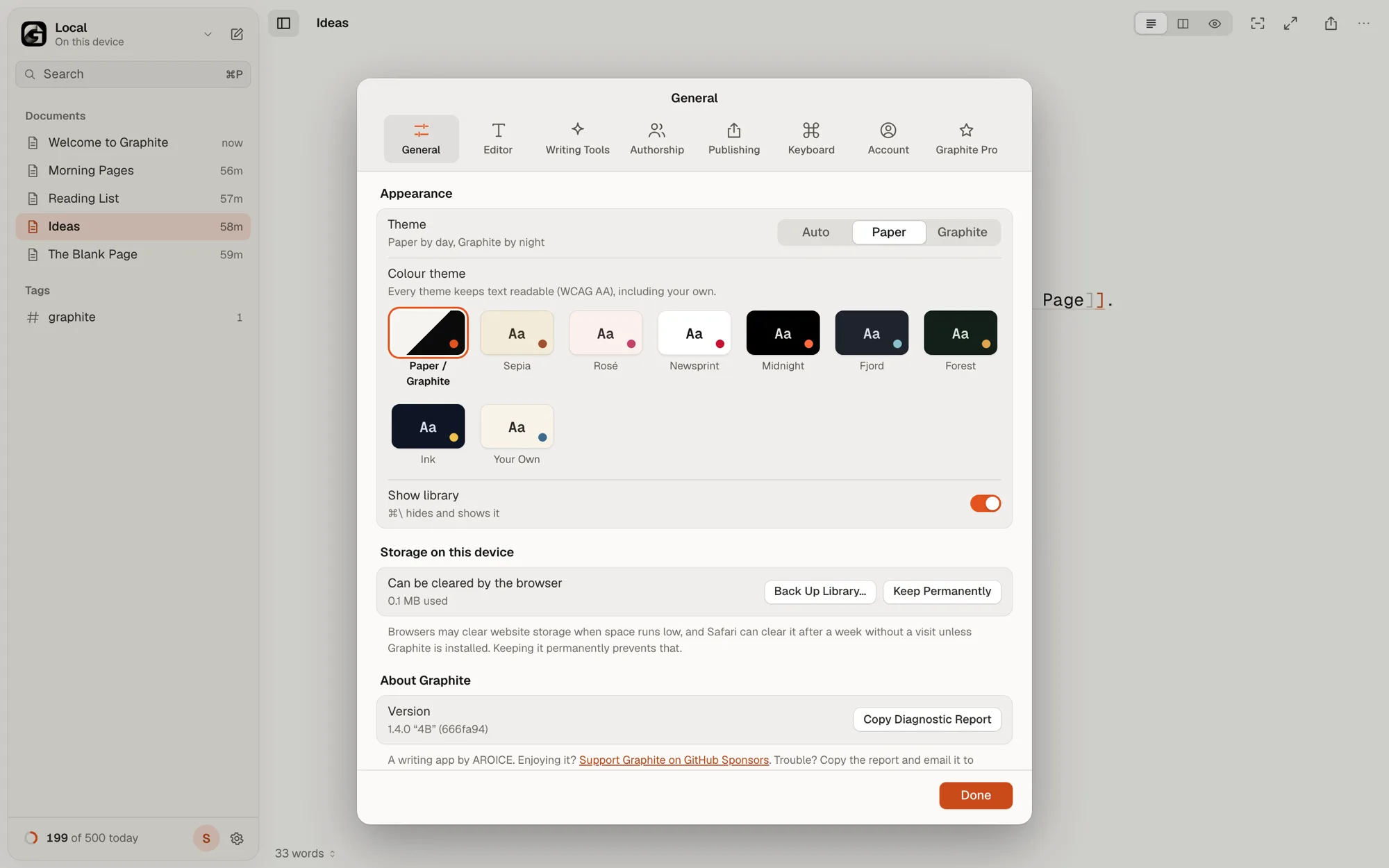Viewport: 1389px width, 868px height.
Task: Click the daily goal progress ring
Action: click(x=31, y=838)
